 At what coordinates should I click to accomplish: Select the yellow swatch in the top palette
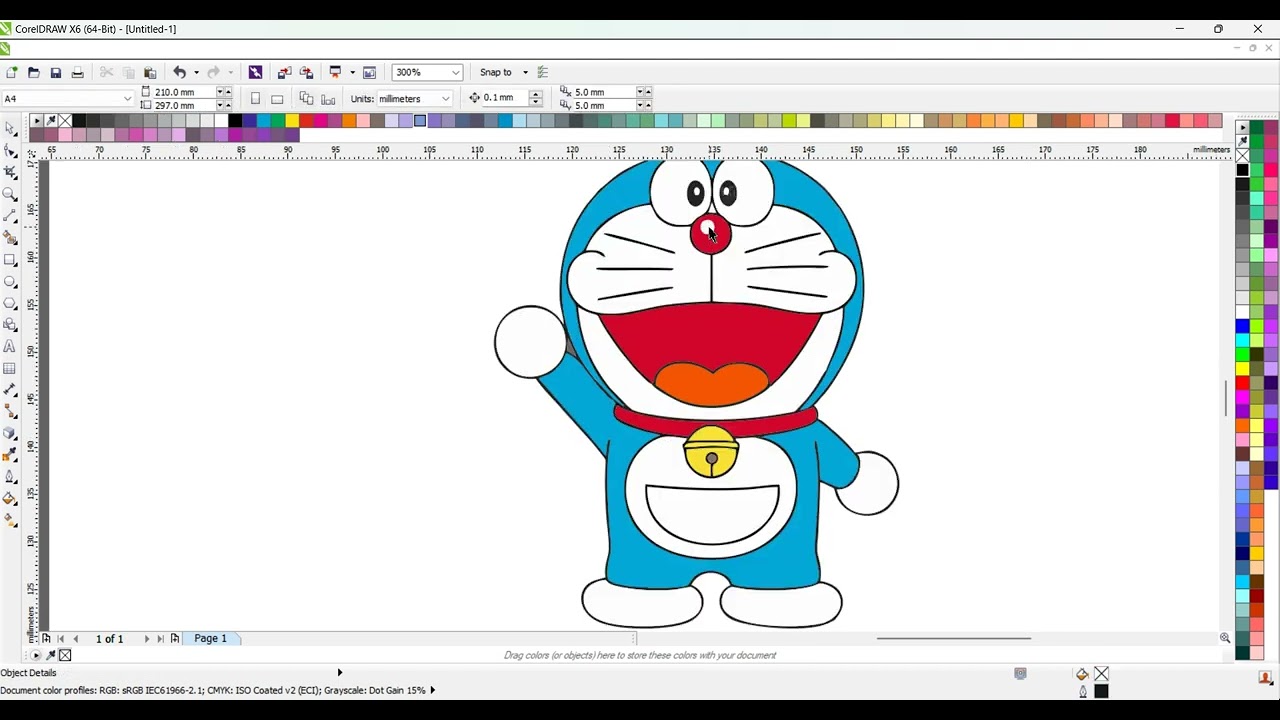[292, 121]
